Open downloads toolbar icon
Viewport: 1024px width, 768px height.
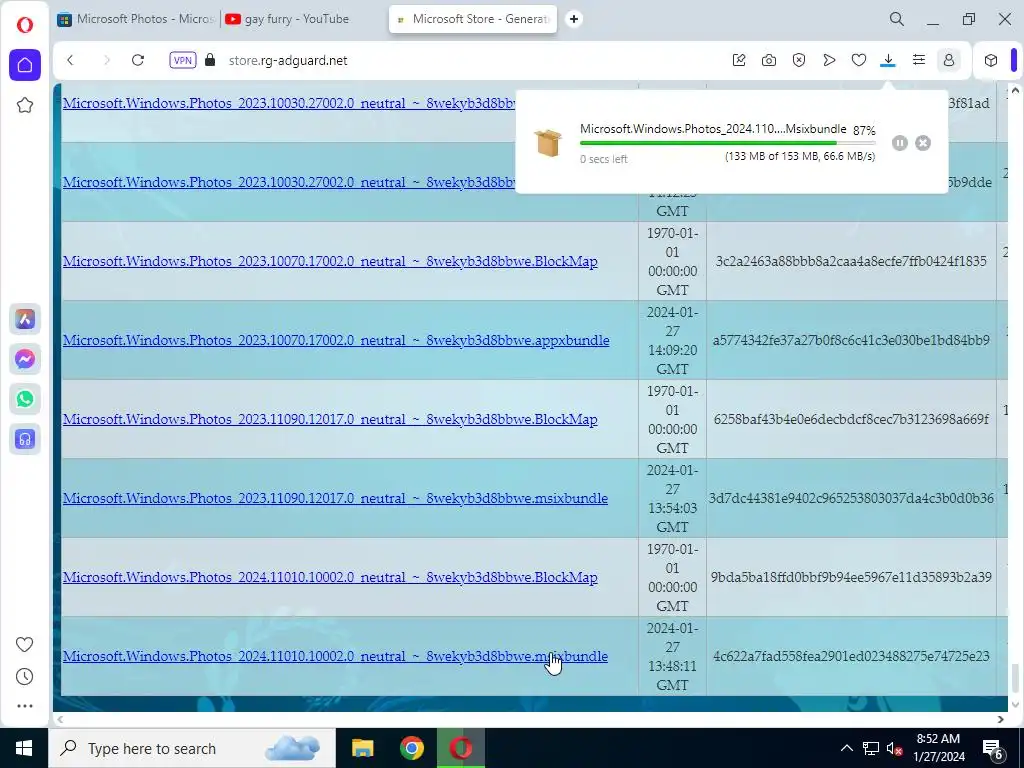click(x=888, y=60)
